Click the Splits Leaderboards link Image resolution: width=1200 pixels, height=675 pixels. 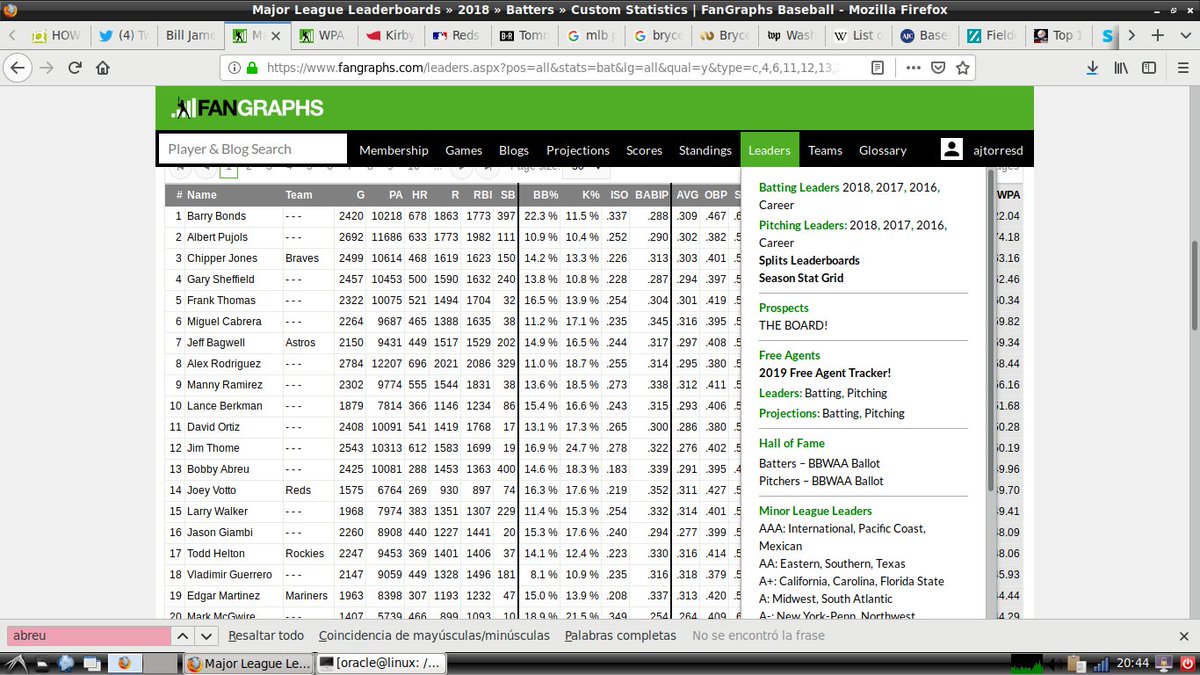click(809, 260)
